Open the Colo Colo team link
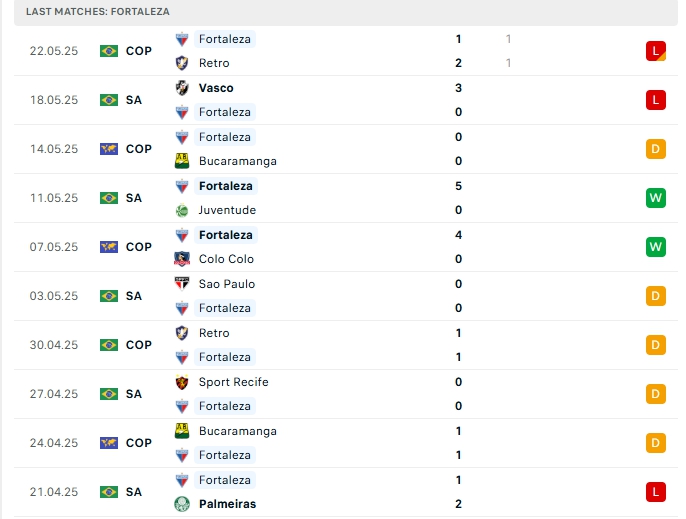This screenshot has height=519, width=686. (x=225, y=259)
